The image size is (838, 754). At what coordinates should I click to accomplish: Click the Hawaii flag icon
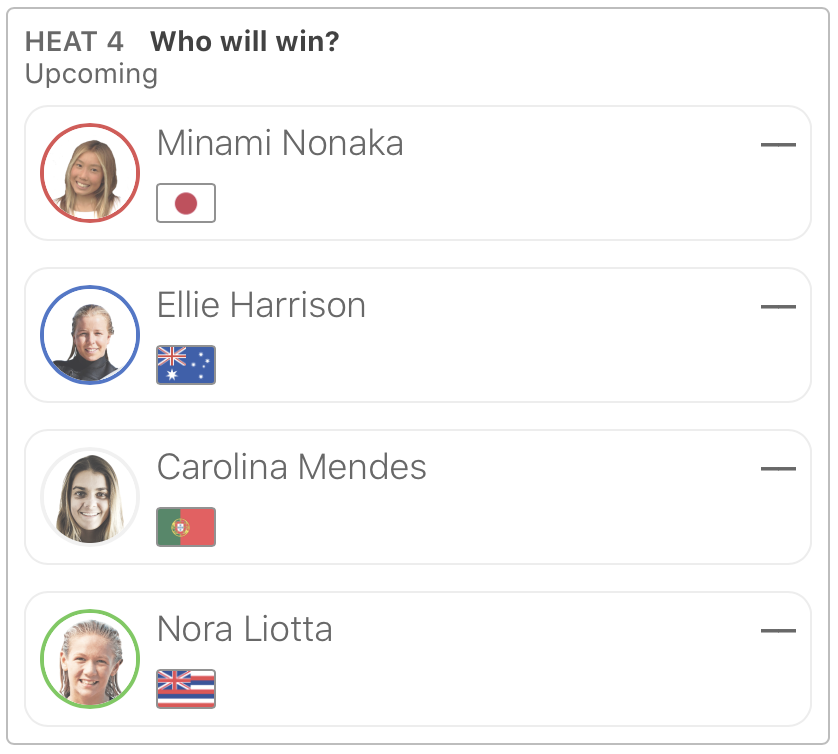click(186, 689)
